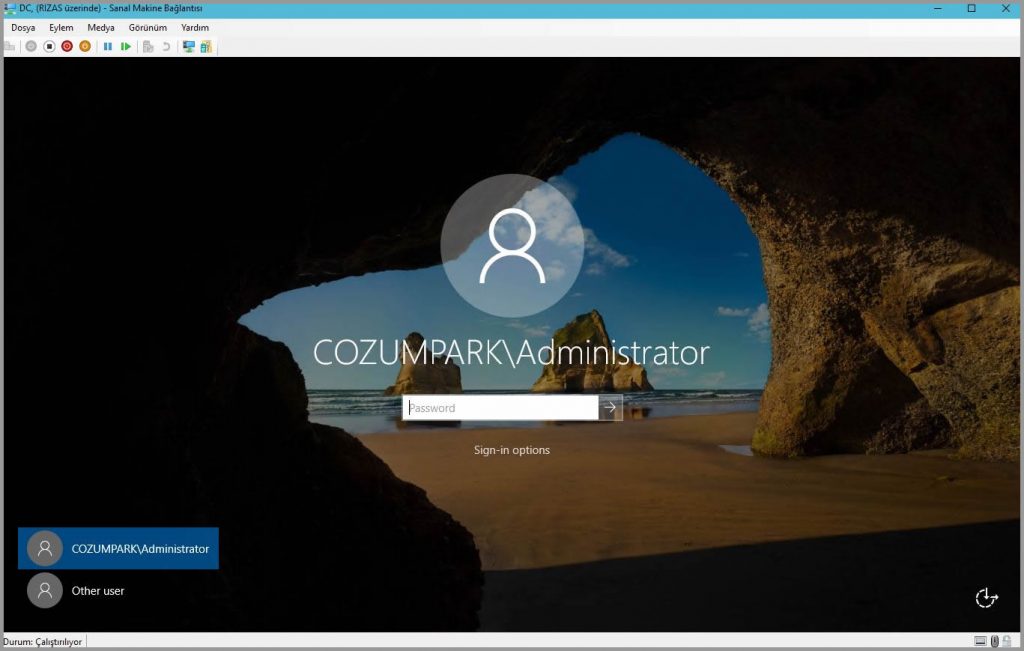The height and width of the screenshot is (651, 1024).
Task: Open the Dosya menu
Action: point(23,27)
